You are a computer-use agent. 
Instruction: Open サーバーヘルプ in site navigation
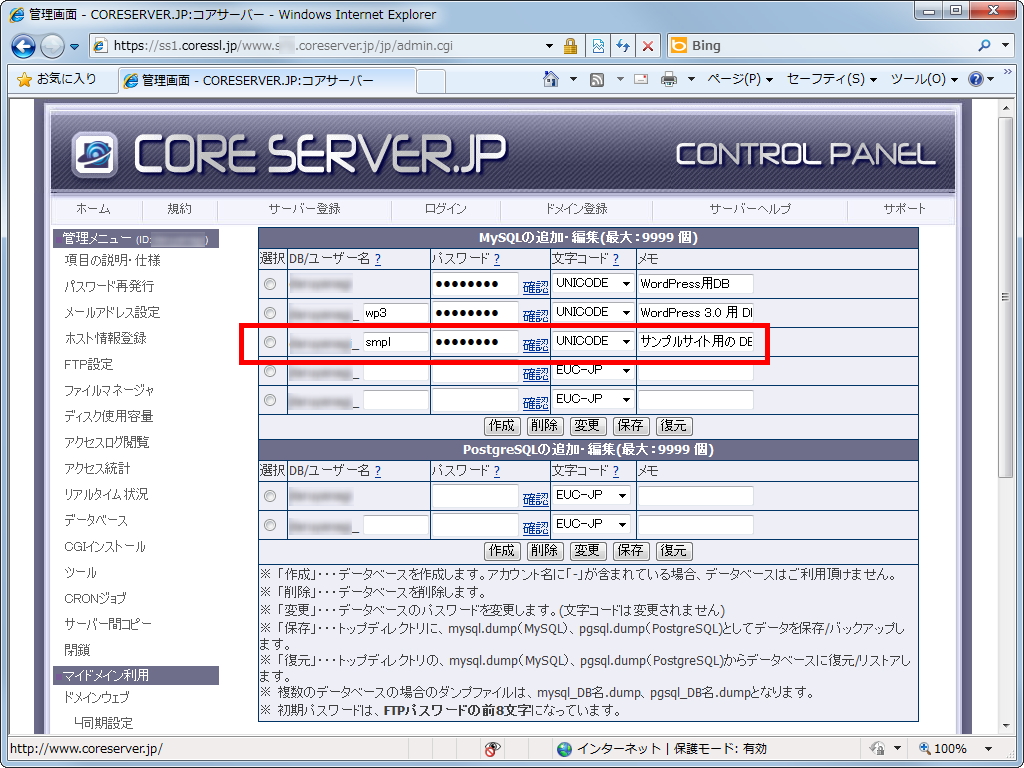pyautogui.click(x=750, y=209)
